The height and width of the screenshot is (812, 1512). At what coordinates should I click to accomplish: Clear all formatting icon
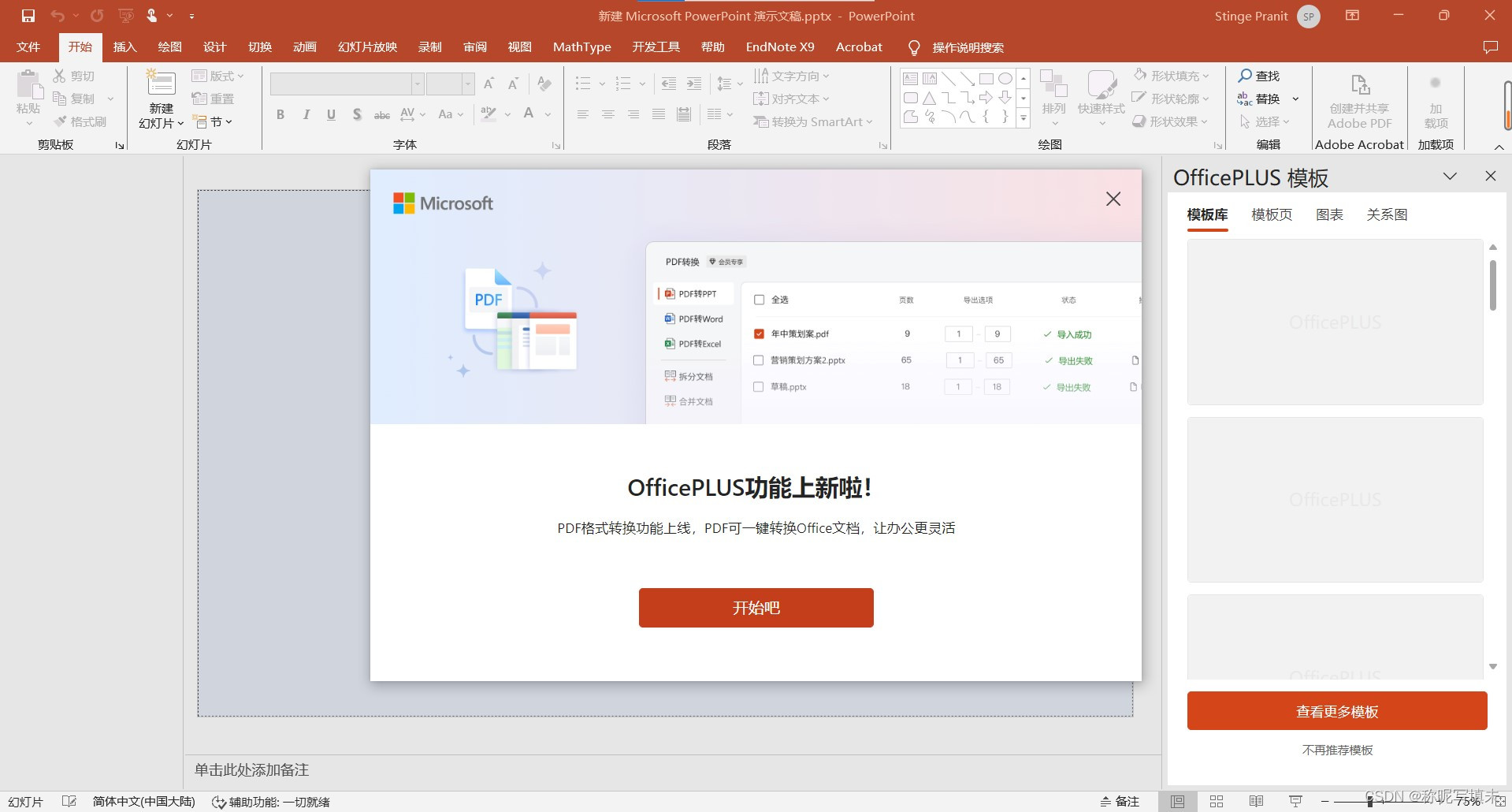click(544, 84)
